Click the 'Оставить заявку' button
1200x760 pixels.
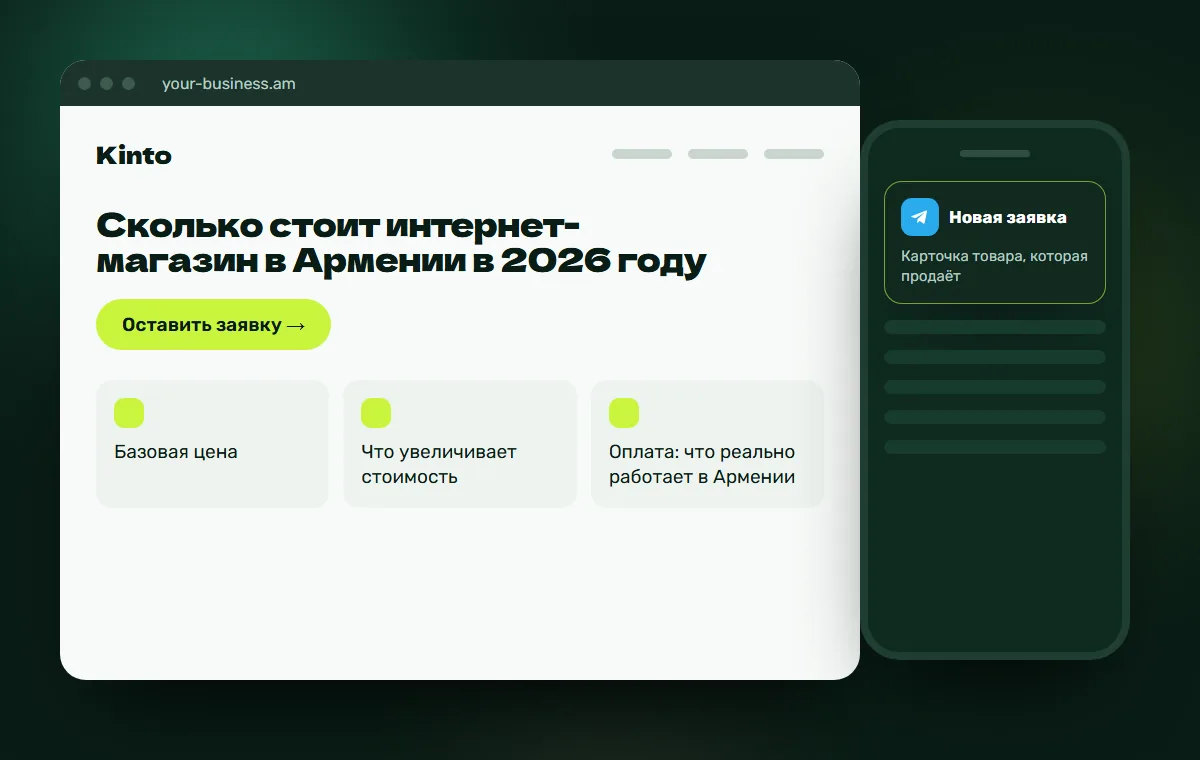click(x=213, y=325)
